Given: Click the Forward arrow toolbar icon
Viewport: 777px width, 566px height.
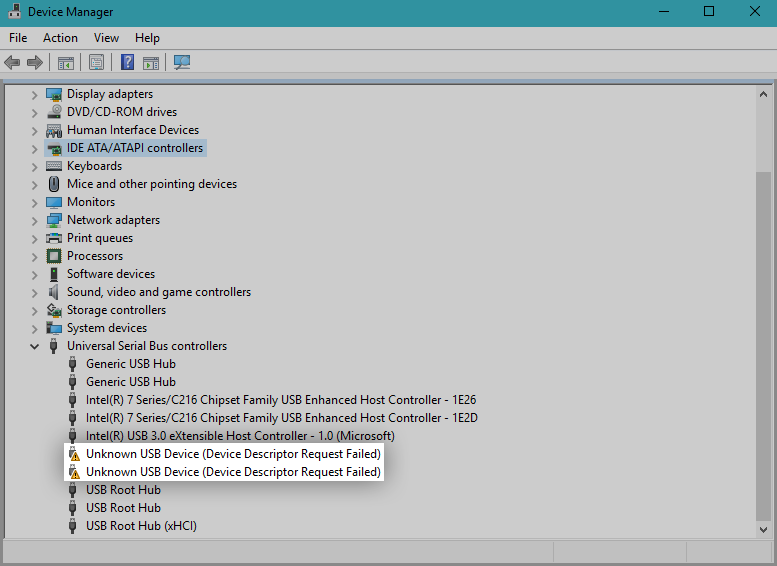Looking at the screenshot, I should point(35,62).
